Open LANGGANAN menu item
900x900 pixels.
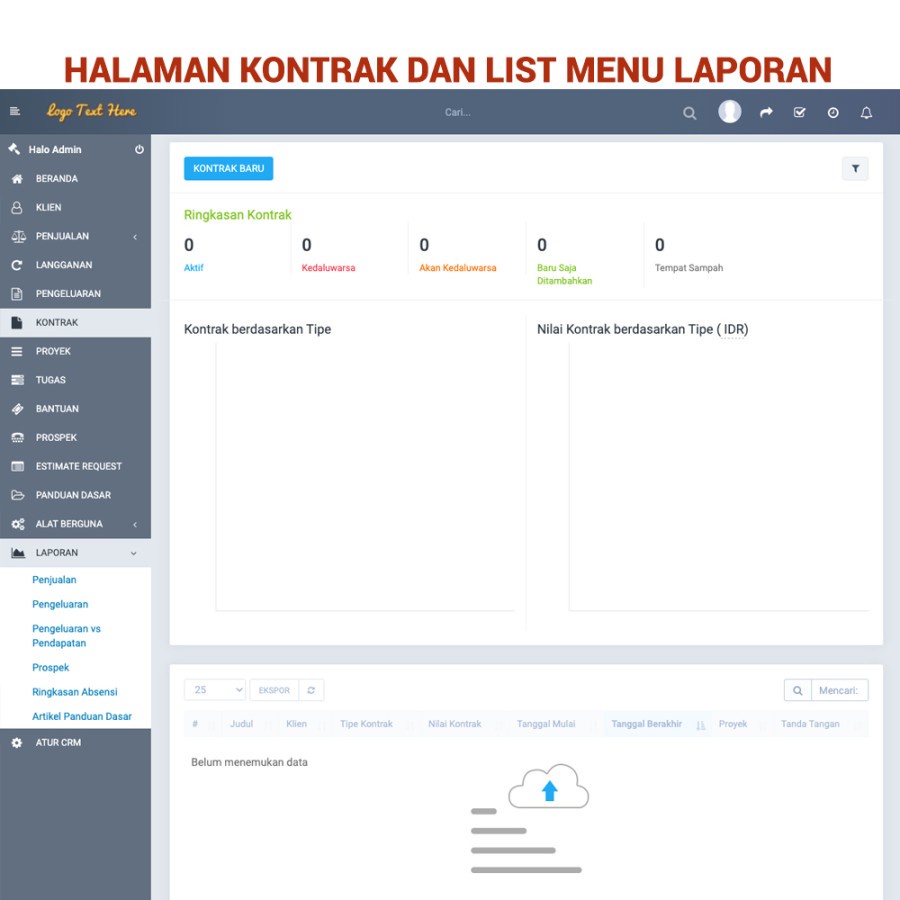75,265
